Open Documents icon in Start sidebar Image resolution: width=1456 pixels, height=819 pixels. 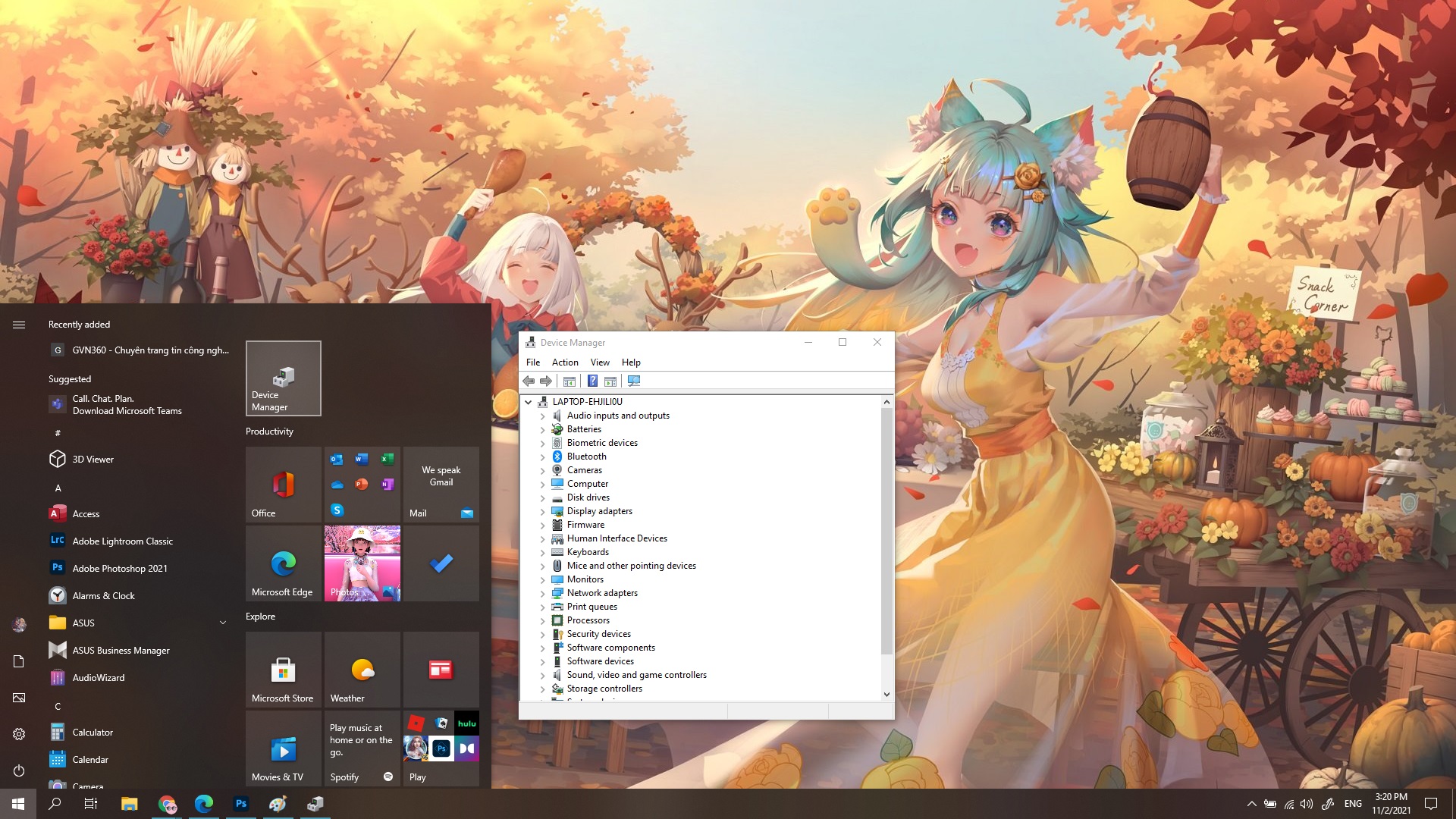click(x=19, y=661)
